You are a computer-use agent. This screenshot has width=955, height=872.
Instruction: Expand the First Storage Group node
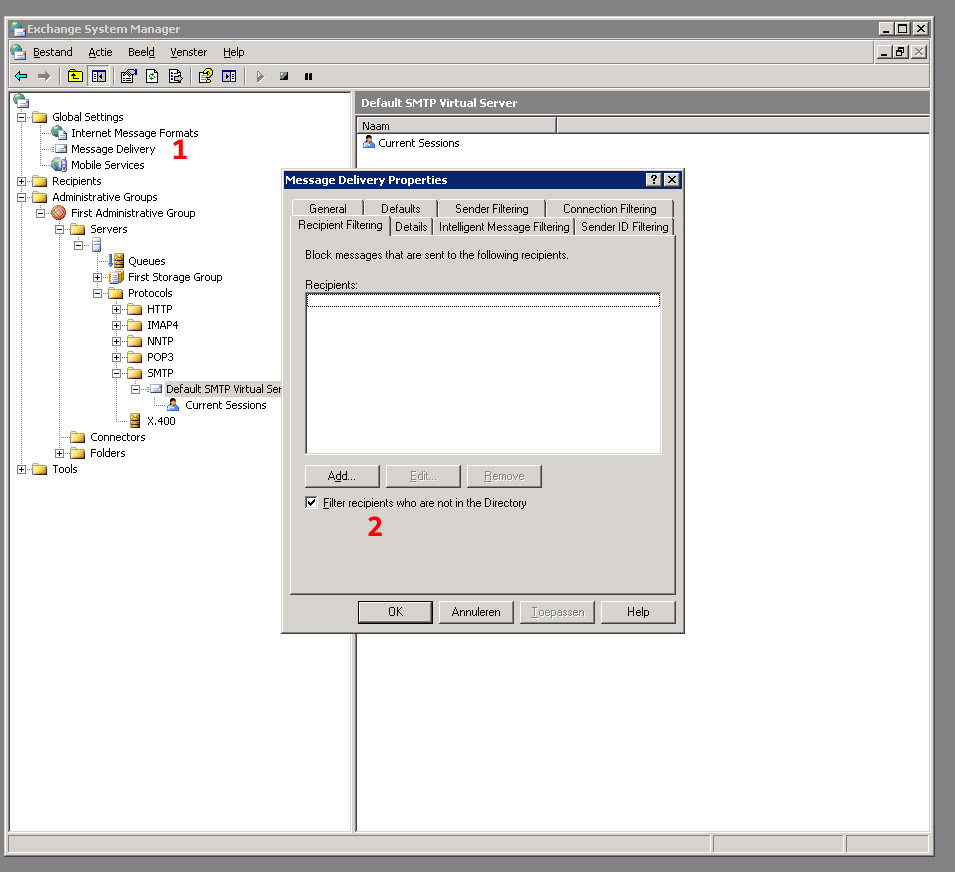point(97,277)
